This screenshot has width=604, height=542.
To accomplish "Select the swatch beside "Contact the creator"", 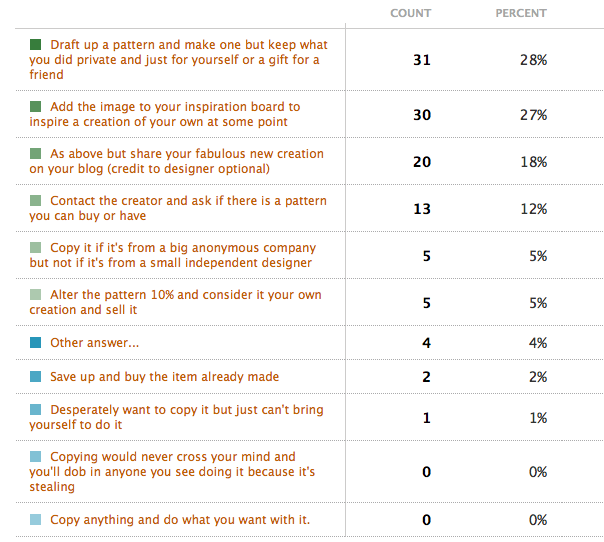I will pyautogui.click(x=36, y=201).
